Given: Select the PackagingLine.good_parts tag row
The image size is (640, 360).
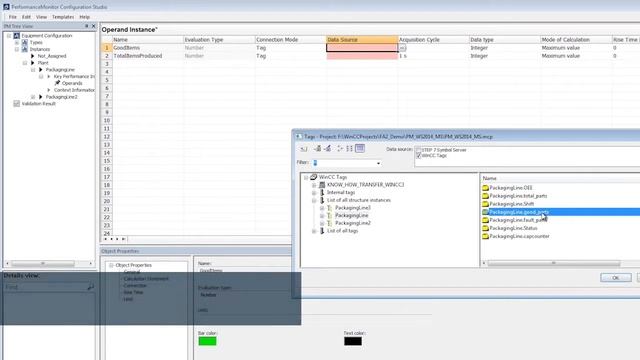Looking at the screenshot, I should pos(560,212).
